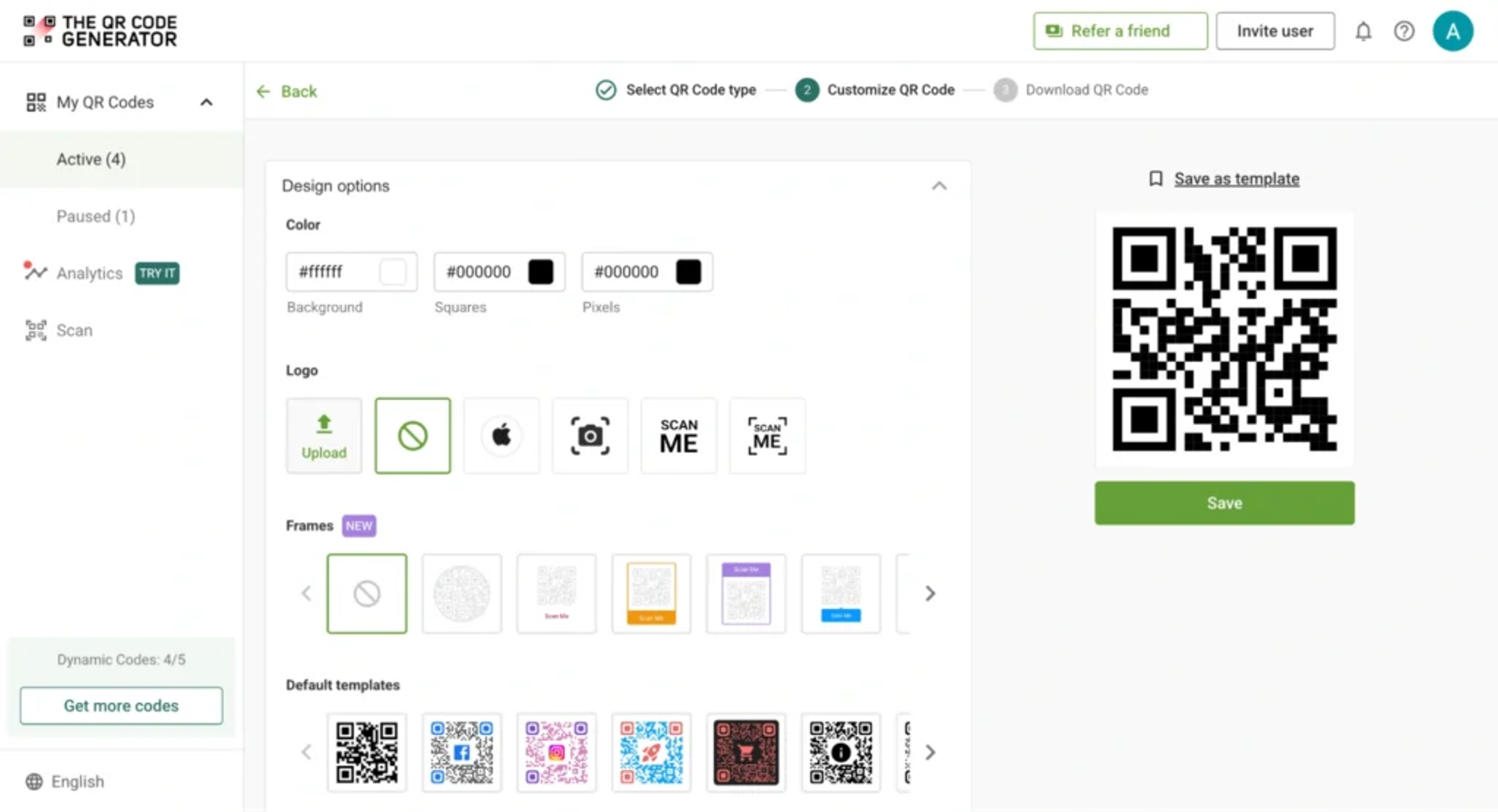Open the white Background color swatch
Screen dimensions: 1498x812
pos(392,271)
